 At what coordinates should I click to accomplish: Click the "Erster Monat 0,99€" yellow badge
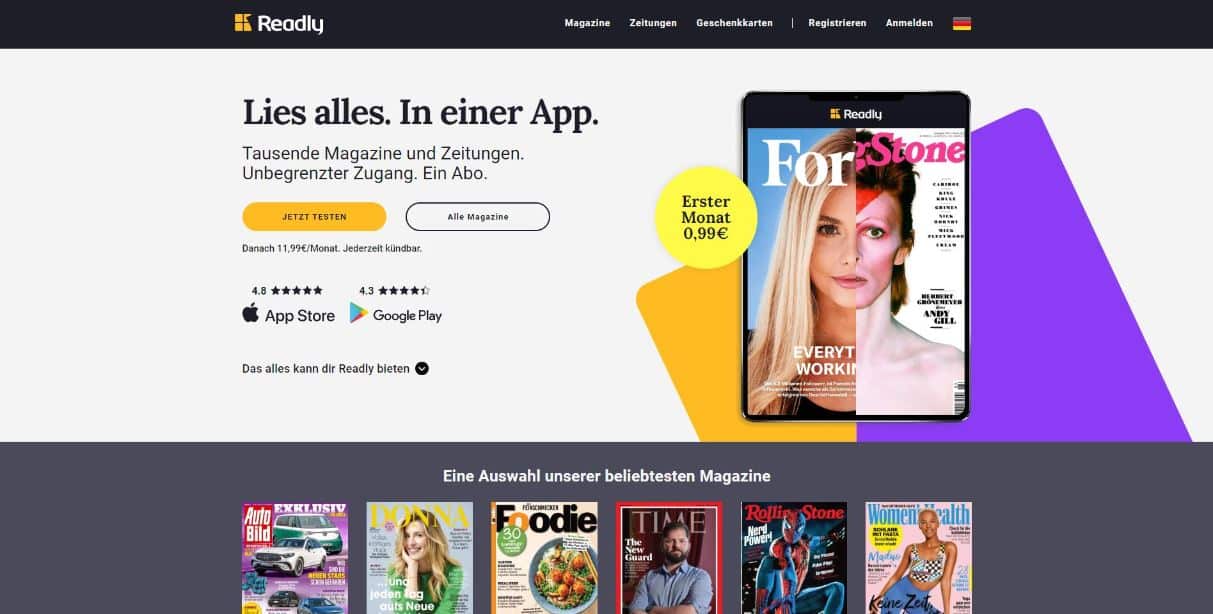(706, 218)
